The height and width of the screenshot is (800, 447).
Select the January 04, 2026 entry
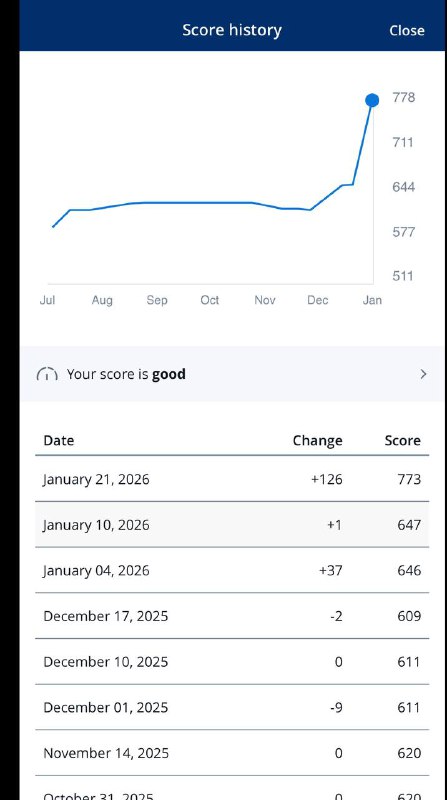click(232, 570)
